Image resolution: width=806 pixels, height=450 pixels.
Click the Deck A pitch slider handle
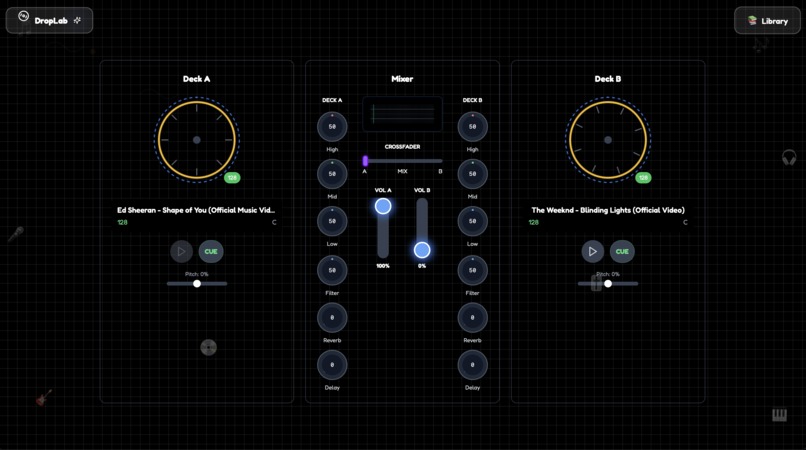pos(197,283)
